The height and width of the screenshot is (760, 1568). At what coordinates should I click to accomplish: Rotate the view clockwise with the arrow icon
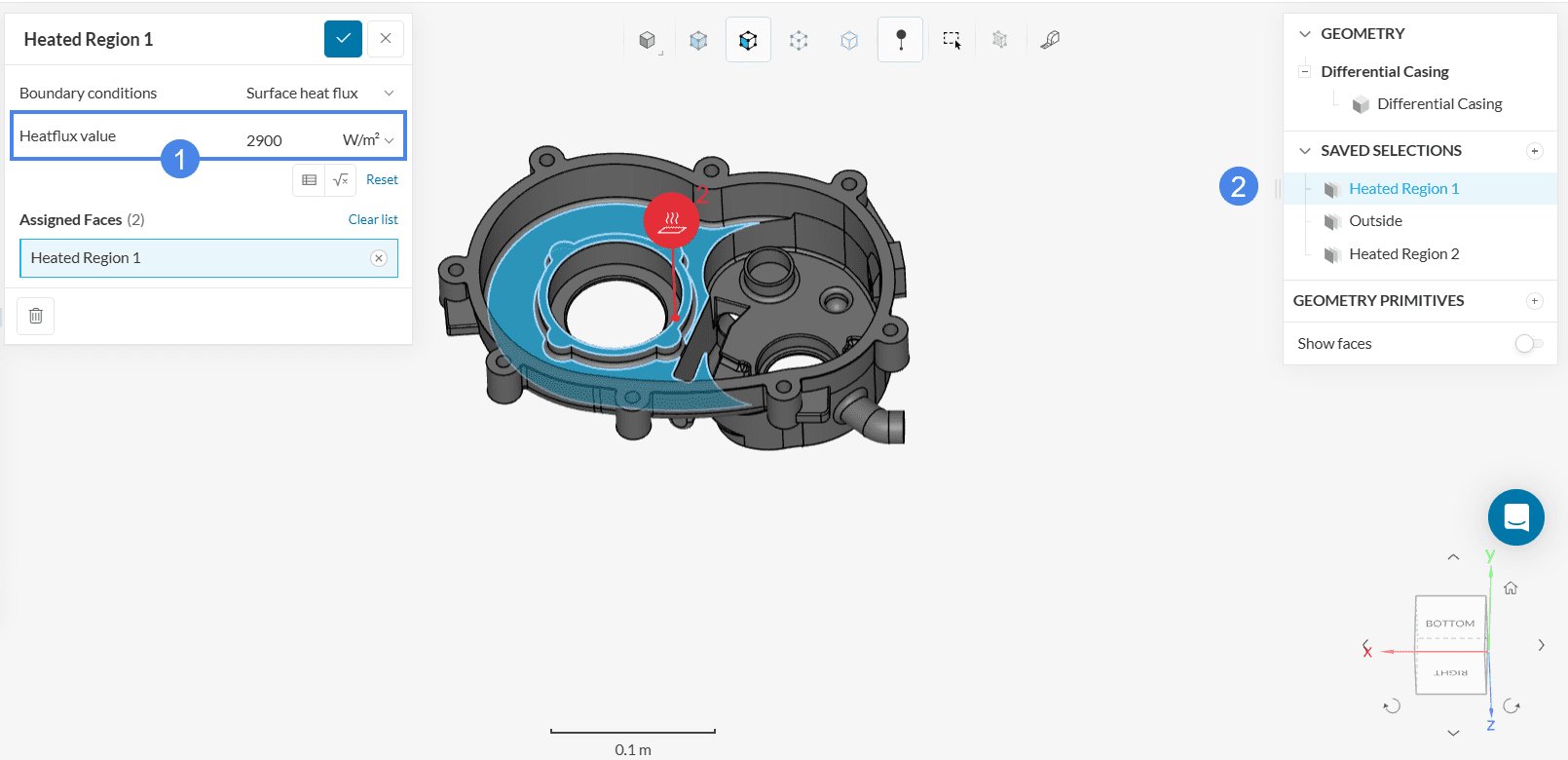point(1512,706)
